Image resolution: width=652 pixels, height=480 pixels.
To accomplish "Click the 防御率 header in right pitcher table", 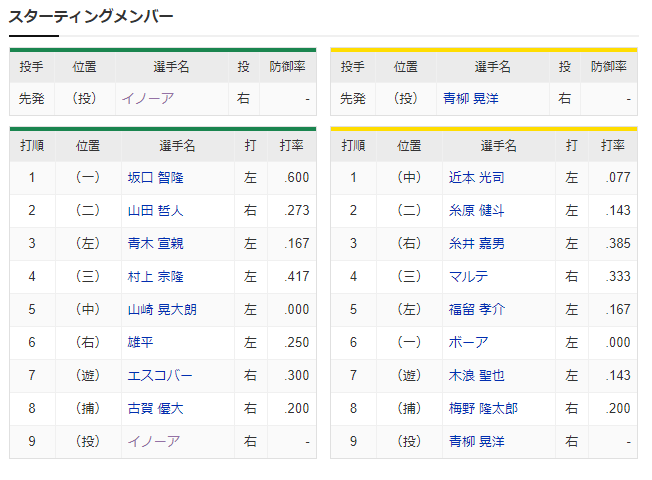I will pos(609,67).
